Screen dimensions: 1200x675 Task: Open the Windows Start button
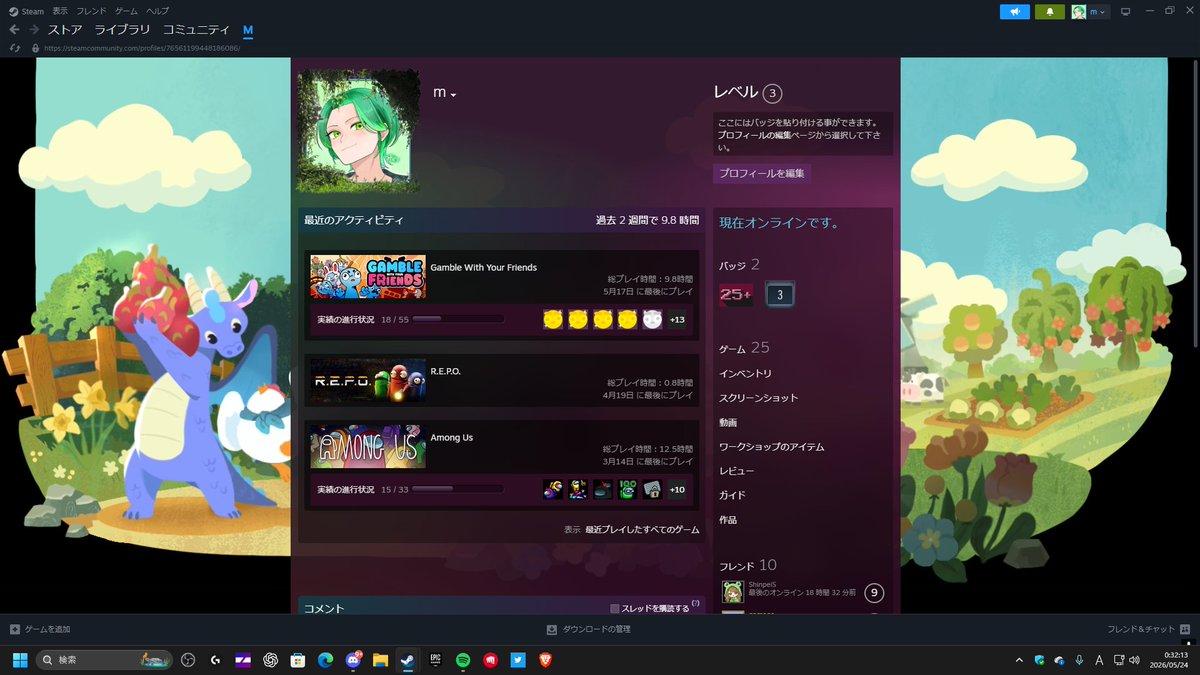(19, 660)
